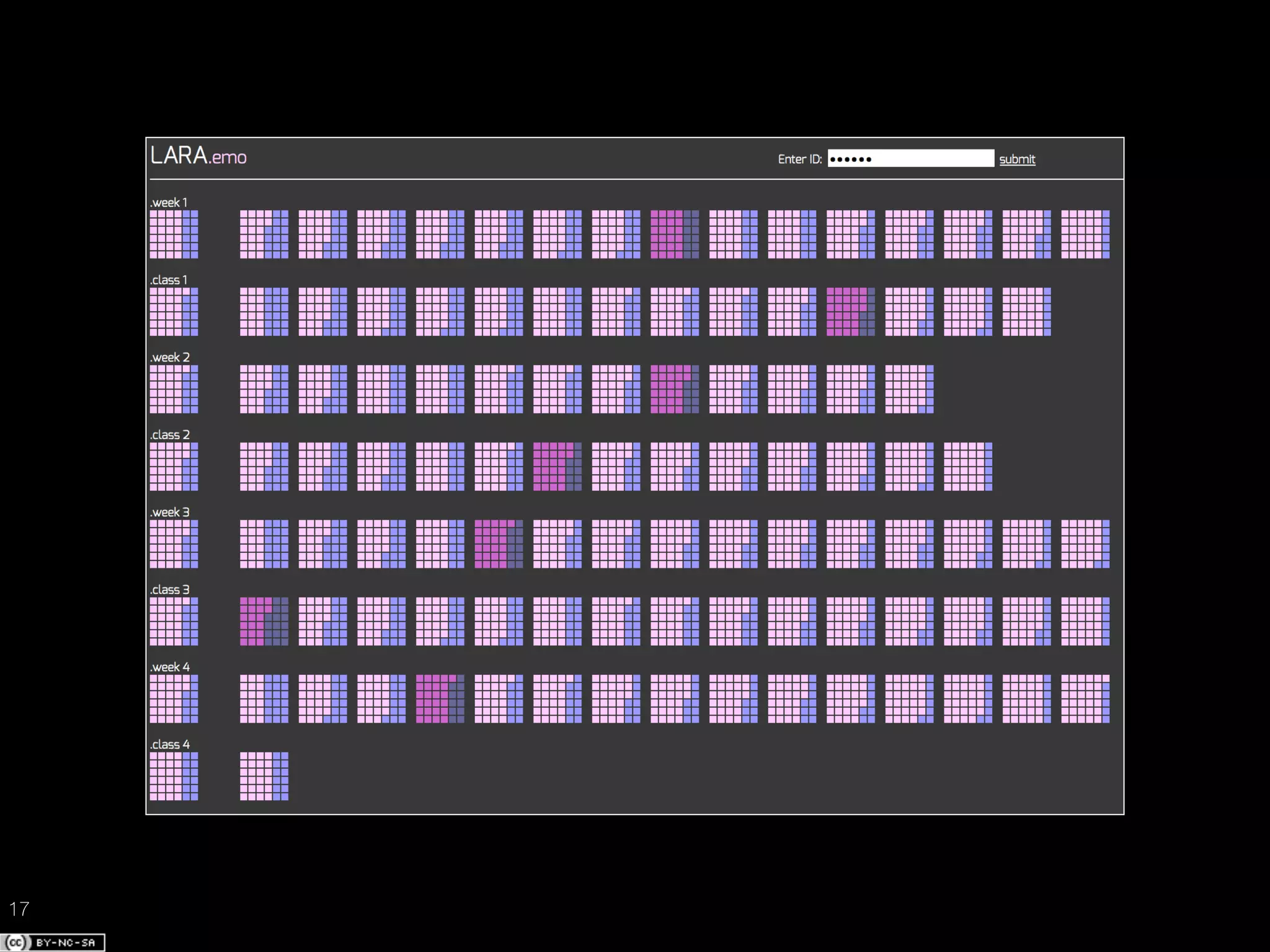Choose the dark highlighted grid in week 3 row

(x=499, y=544)
